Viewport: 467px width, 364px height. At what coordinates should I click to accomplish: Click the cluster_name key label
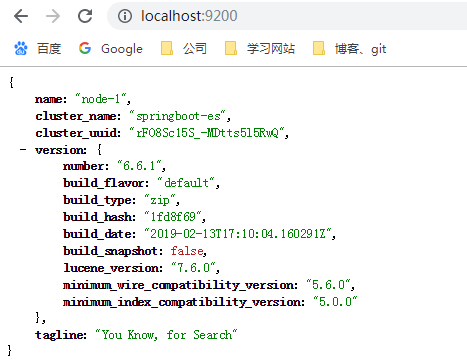(78, 116)
